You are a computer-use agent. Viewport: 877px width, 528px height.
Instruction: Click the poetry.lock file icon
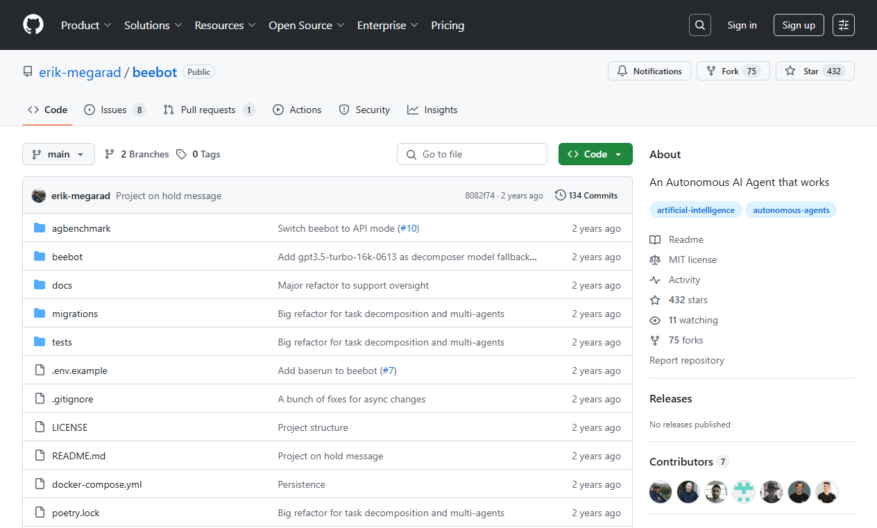39,512
